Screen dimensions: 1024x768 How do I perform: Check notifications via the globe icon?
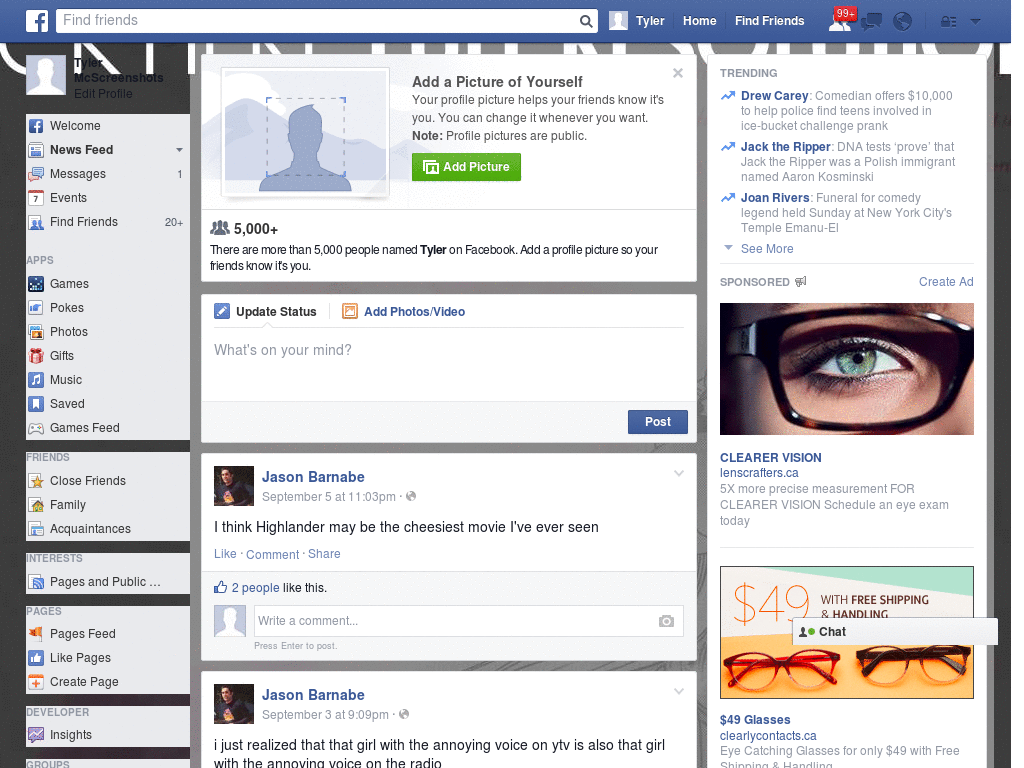point(901,20)
